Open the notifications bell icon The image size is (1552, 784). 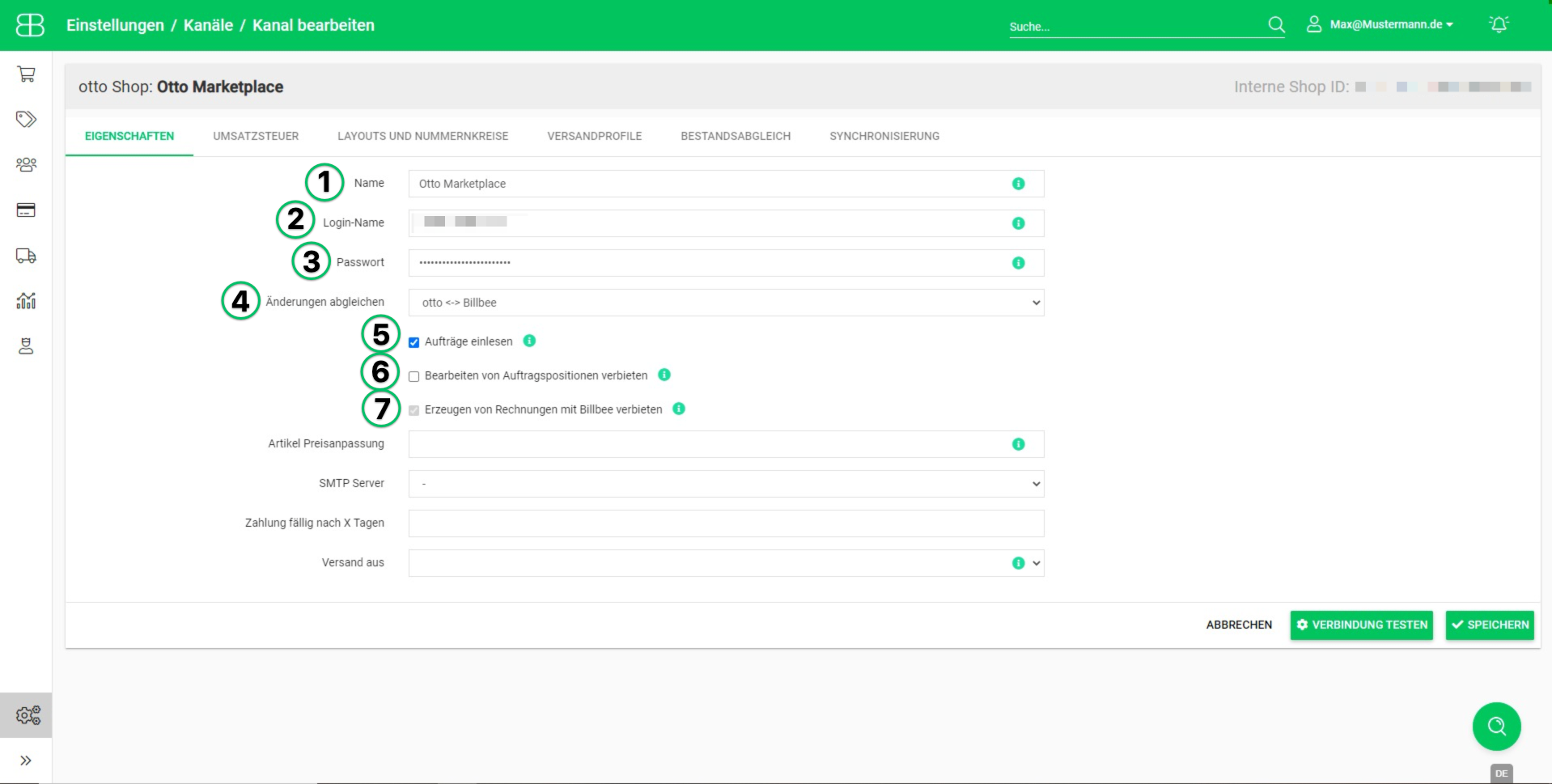(1499, 24)
